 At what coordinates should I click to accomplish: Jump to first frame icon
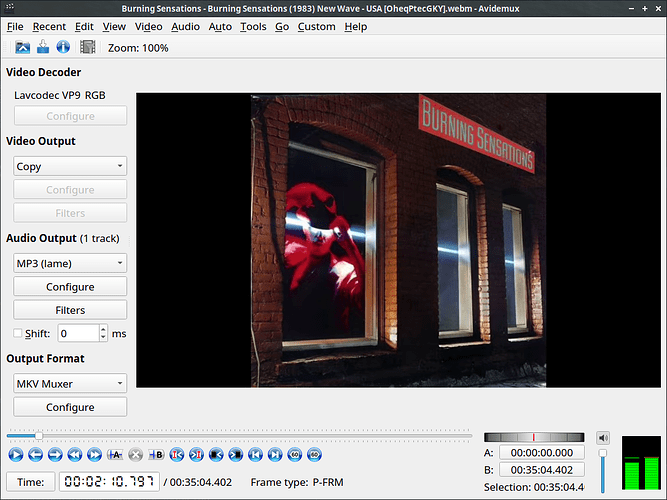pos(255,455)
